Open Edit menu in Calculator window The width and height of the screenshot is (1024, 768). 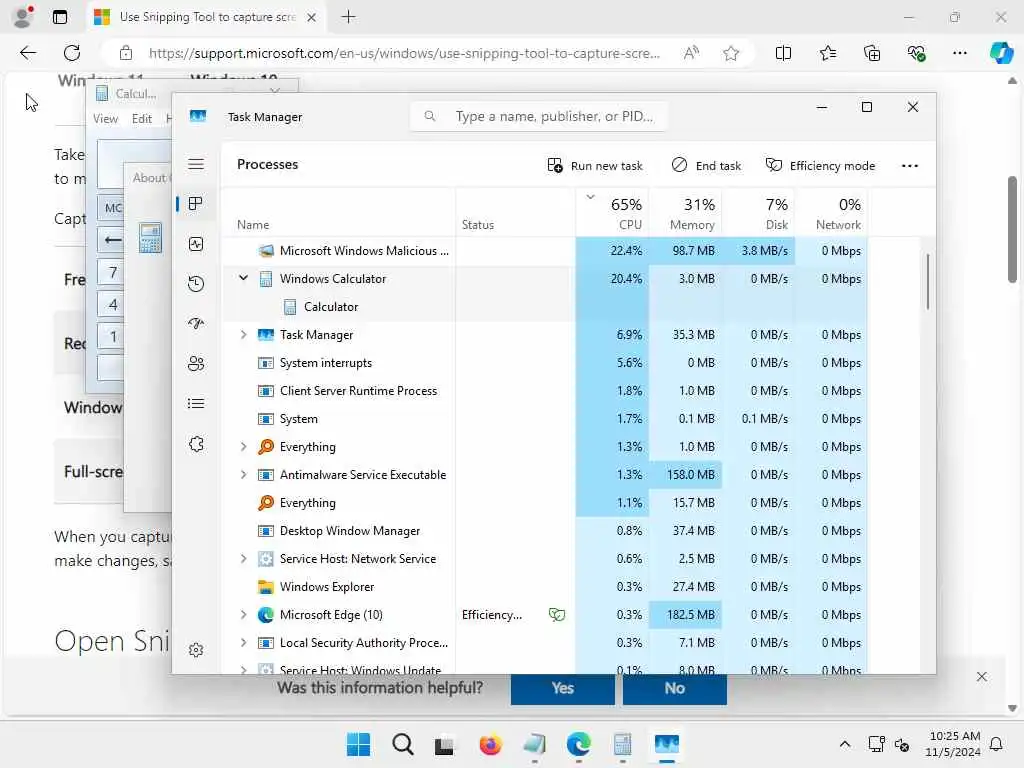pyautogui.click(x=142, y=119)
